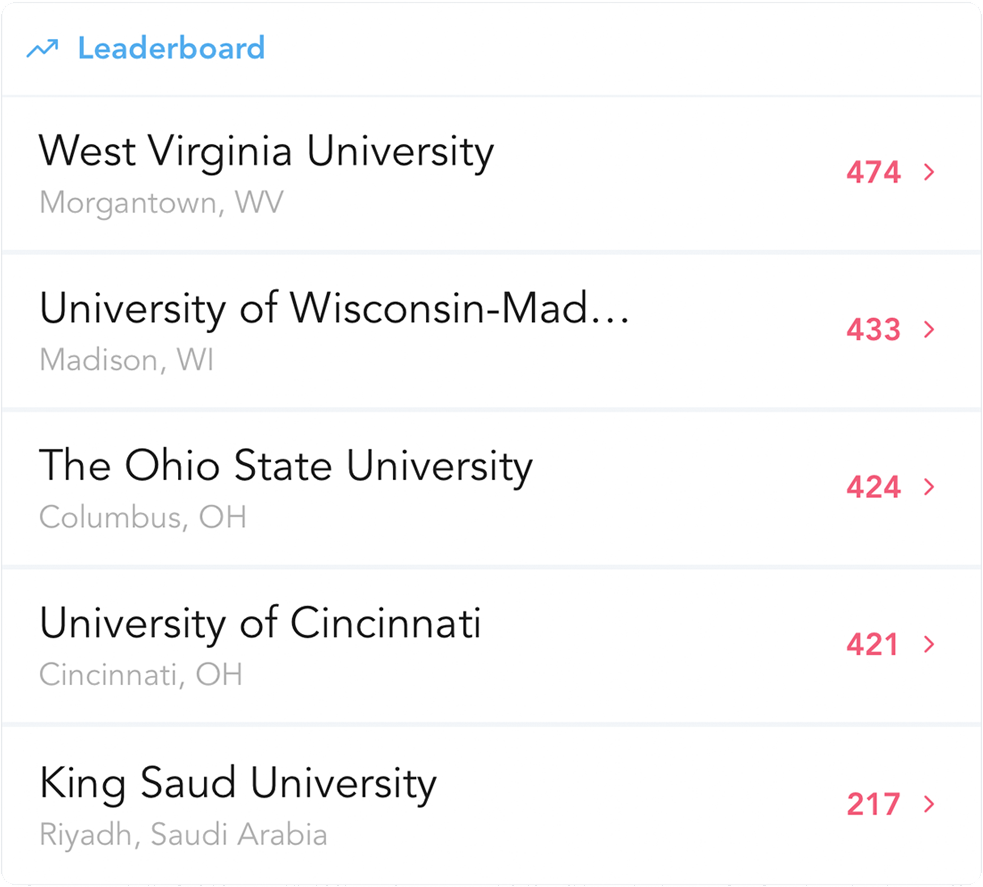Select West Virginia University name

(266, 152)
